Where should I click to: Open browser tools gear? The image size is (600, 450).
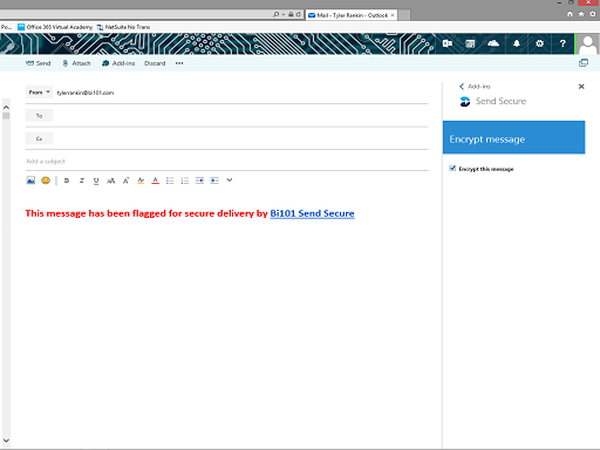coord(593,14)
